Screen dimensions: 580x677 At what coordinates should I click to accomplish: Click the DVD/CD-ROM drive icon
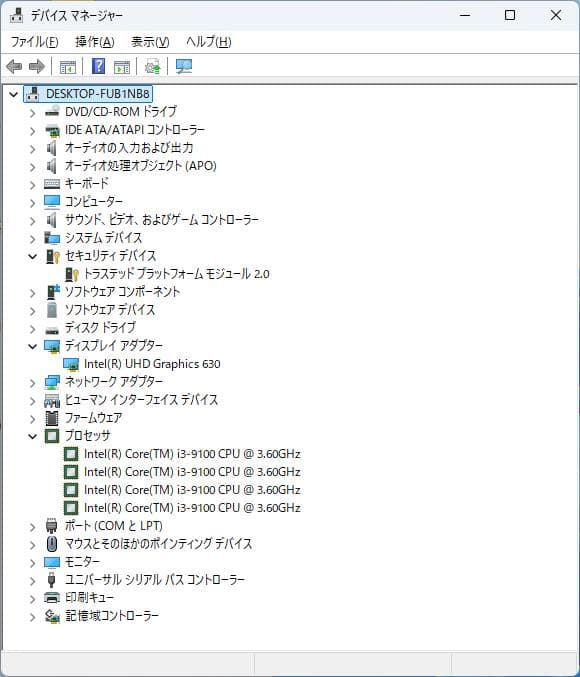52,111
